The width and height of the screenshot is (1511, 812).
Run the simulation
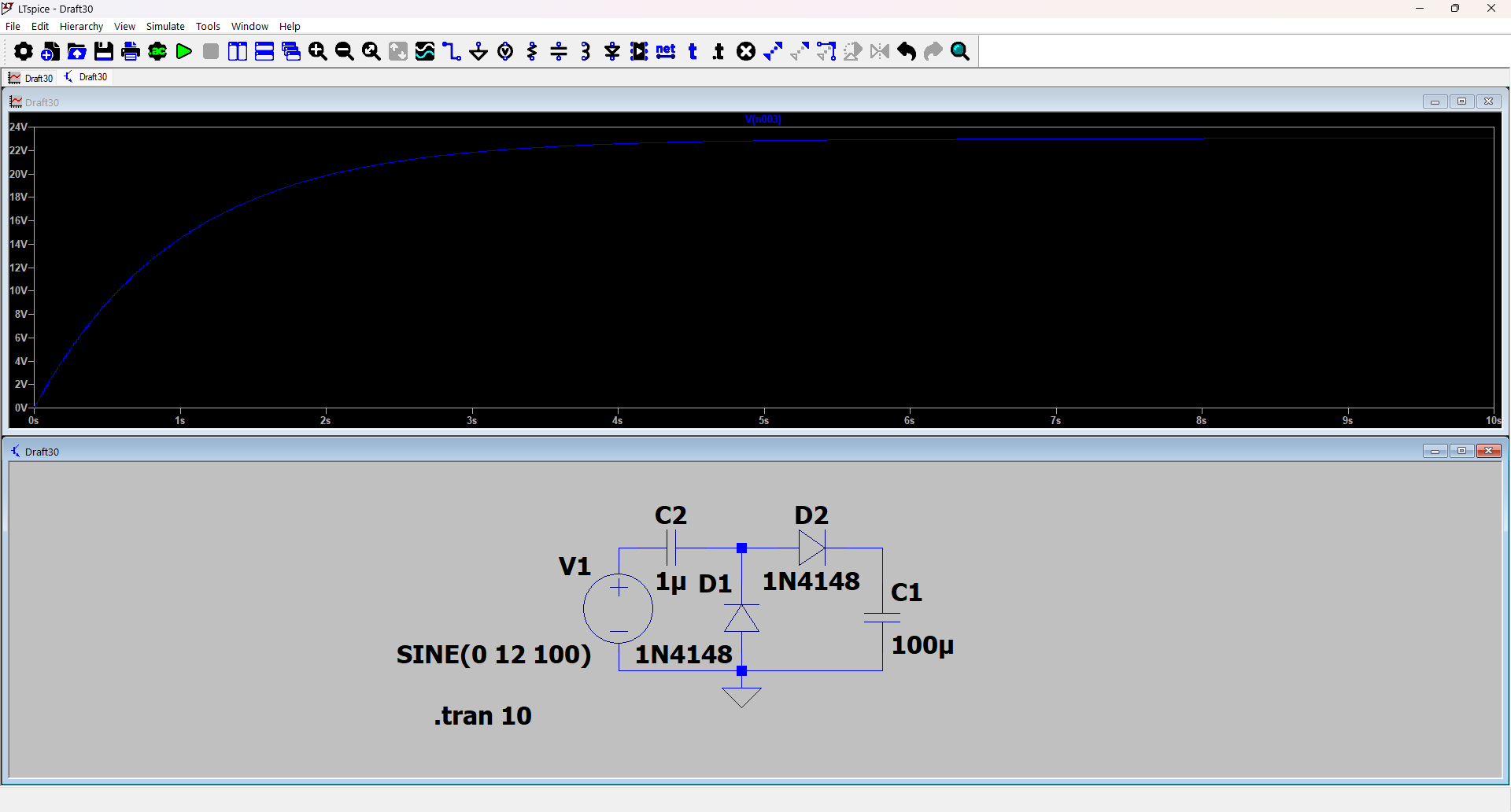click(184, 52)
